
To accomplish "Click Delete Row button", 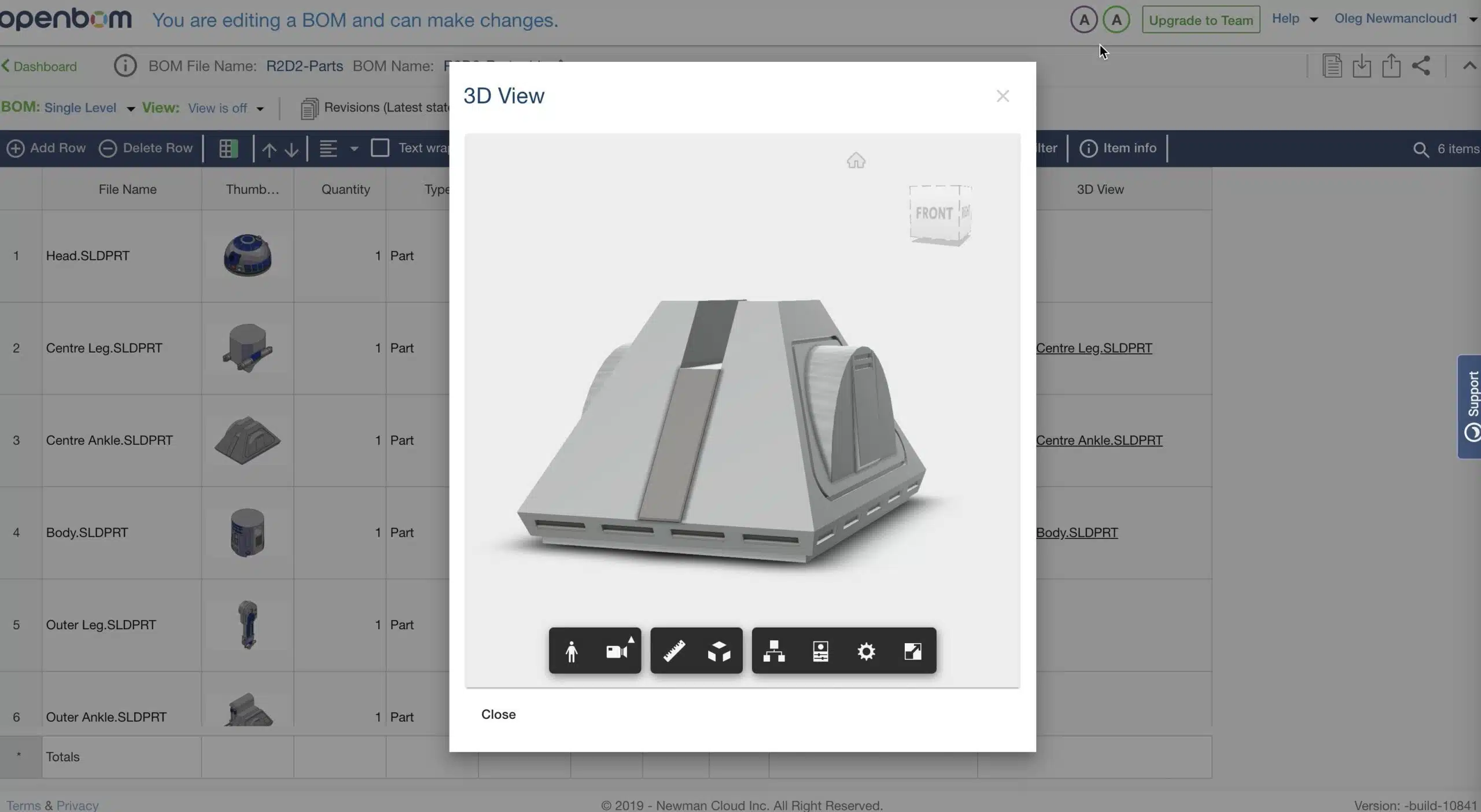I will (x=146, y=148).
